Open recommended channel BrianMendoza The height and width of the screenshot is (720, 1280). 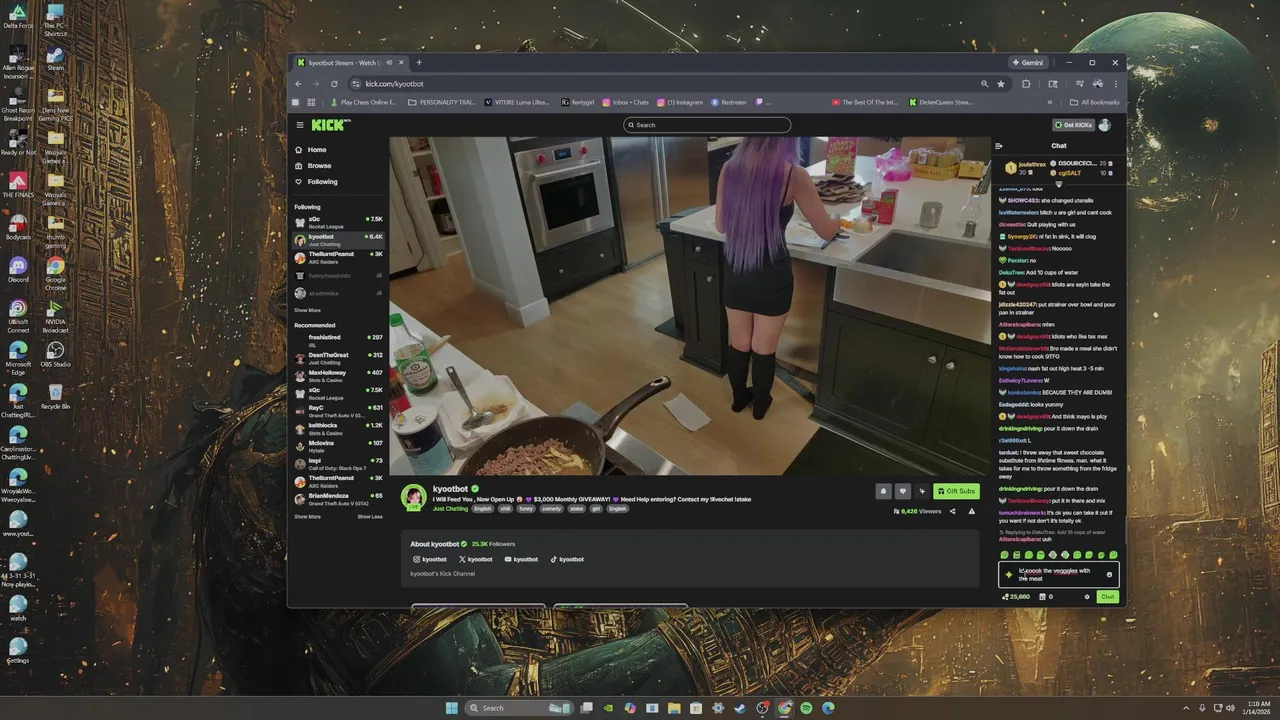click(338, 498)
